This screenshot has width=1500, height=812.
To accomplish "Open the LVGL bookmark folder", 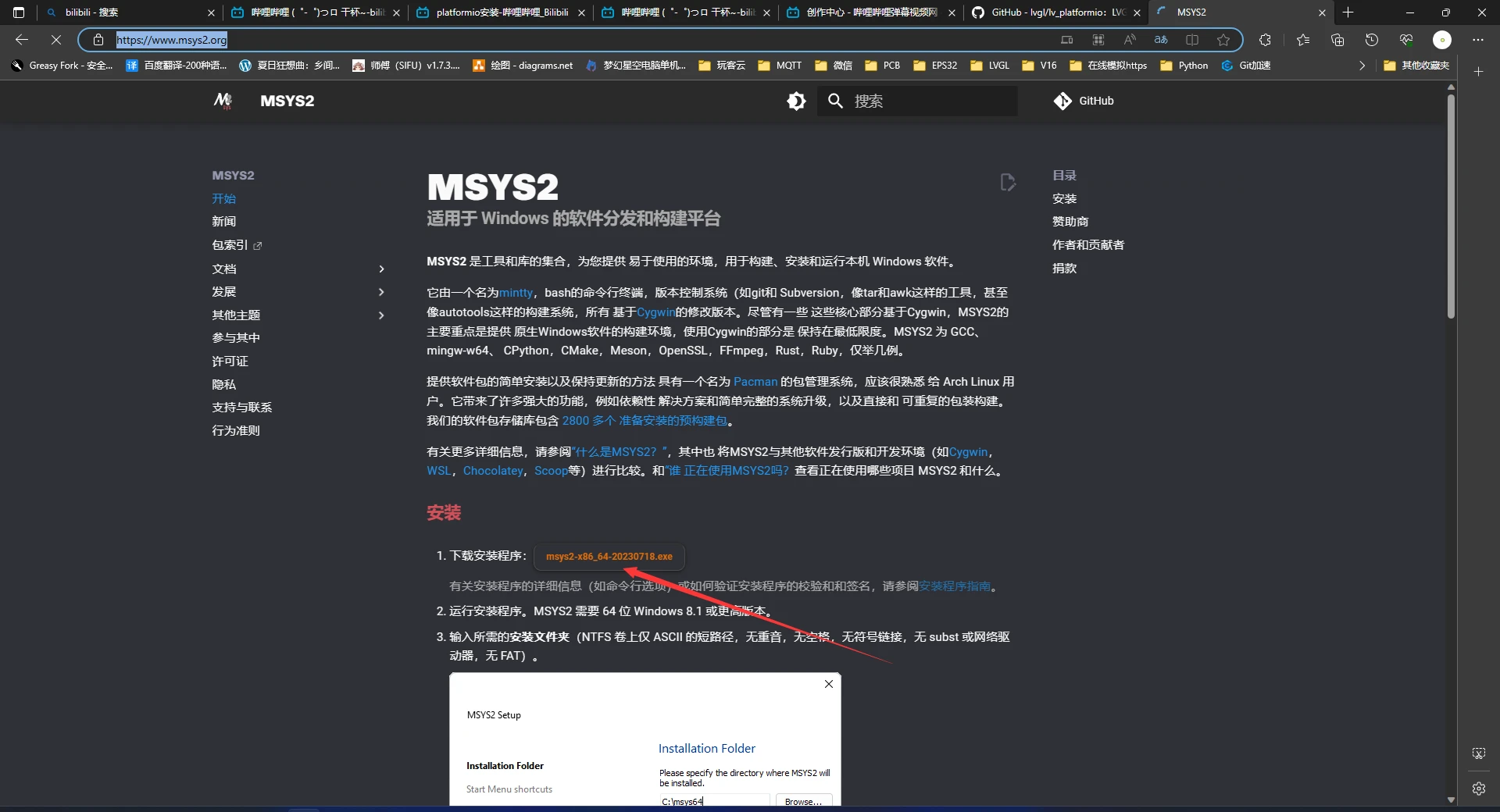I will click(990, 66).
